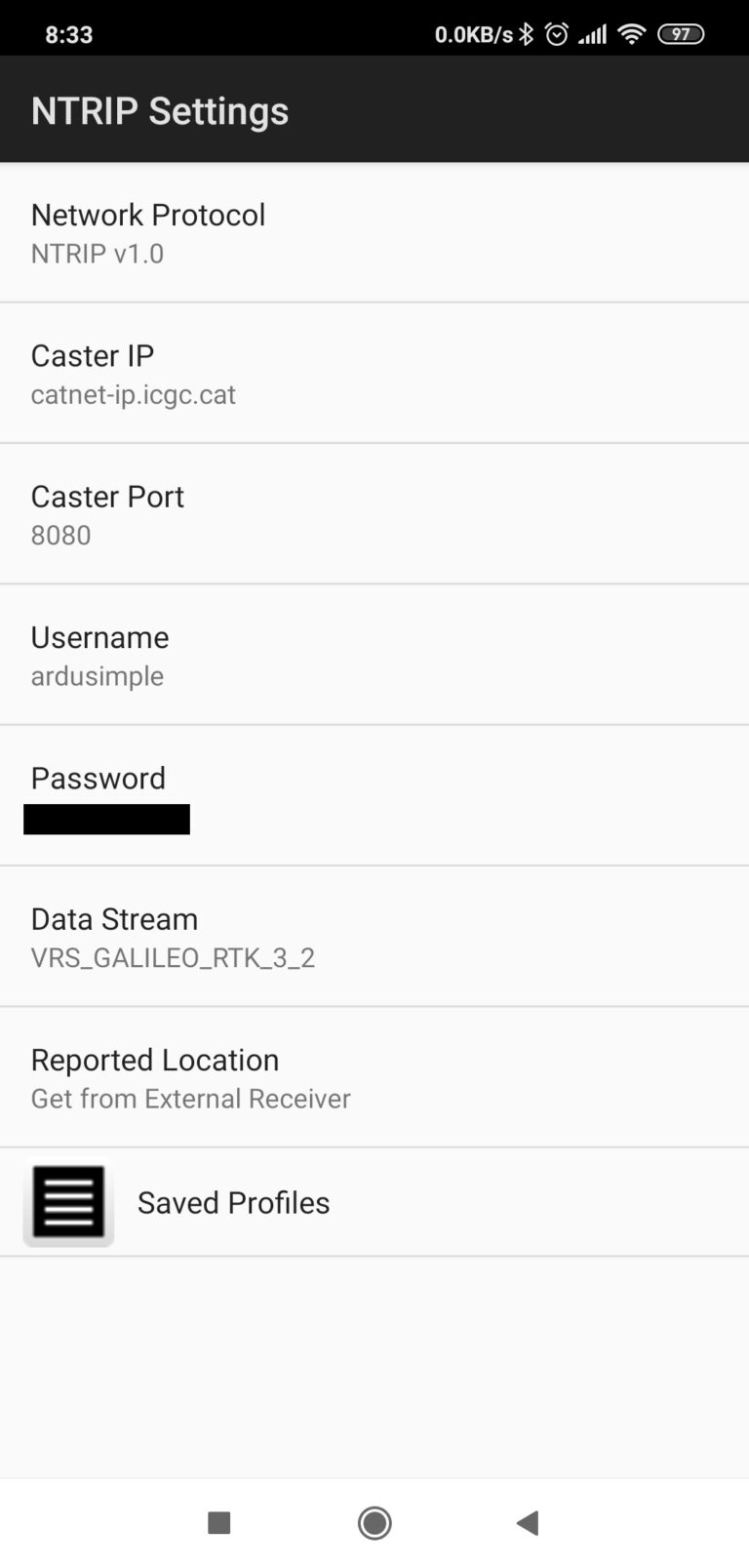This screenshot has height=1568, width=749.
Task: Tap the Wi-Fi icon in status bar
Action: coord(631,33)
